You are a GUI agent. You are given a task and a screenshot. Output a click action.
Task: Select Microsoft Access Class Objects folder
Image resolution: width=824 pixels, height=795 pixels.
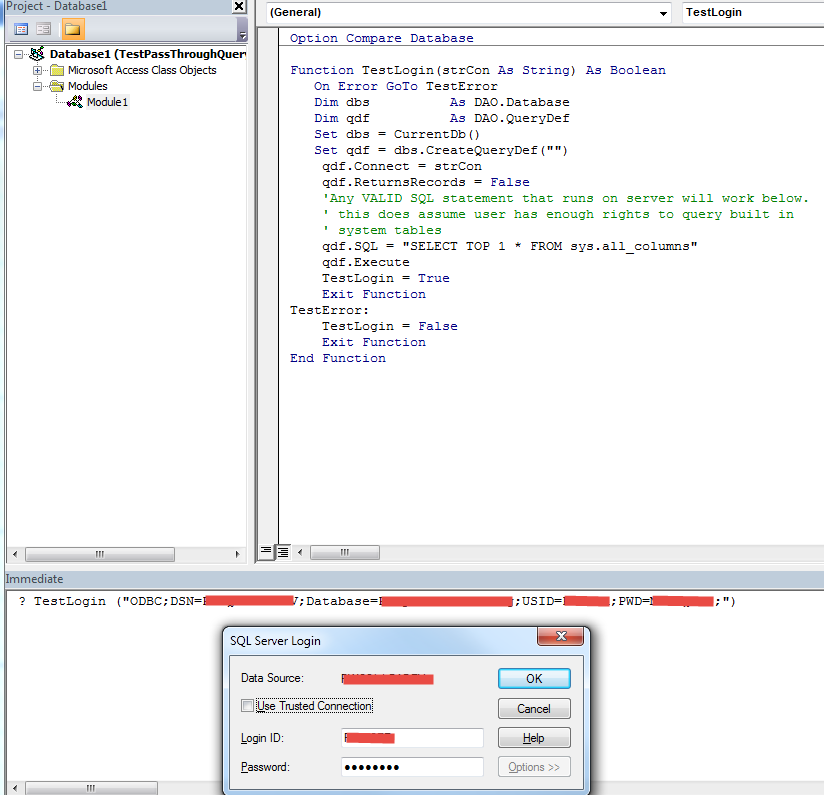142,70
